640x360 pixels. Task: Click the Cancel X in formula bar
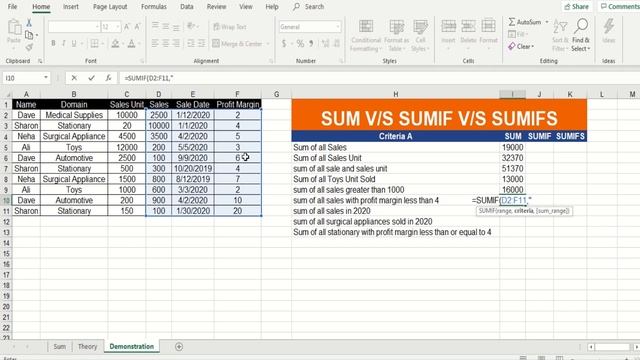tap(74, 78)
